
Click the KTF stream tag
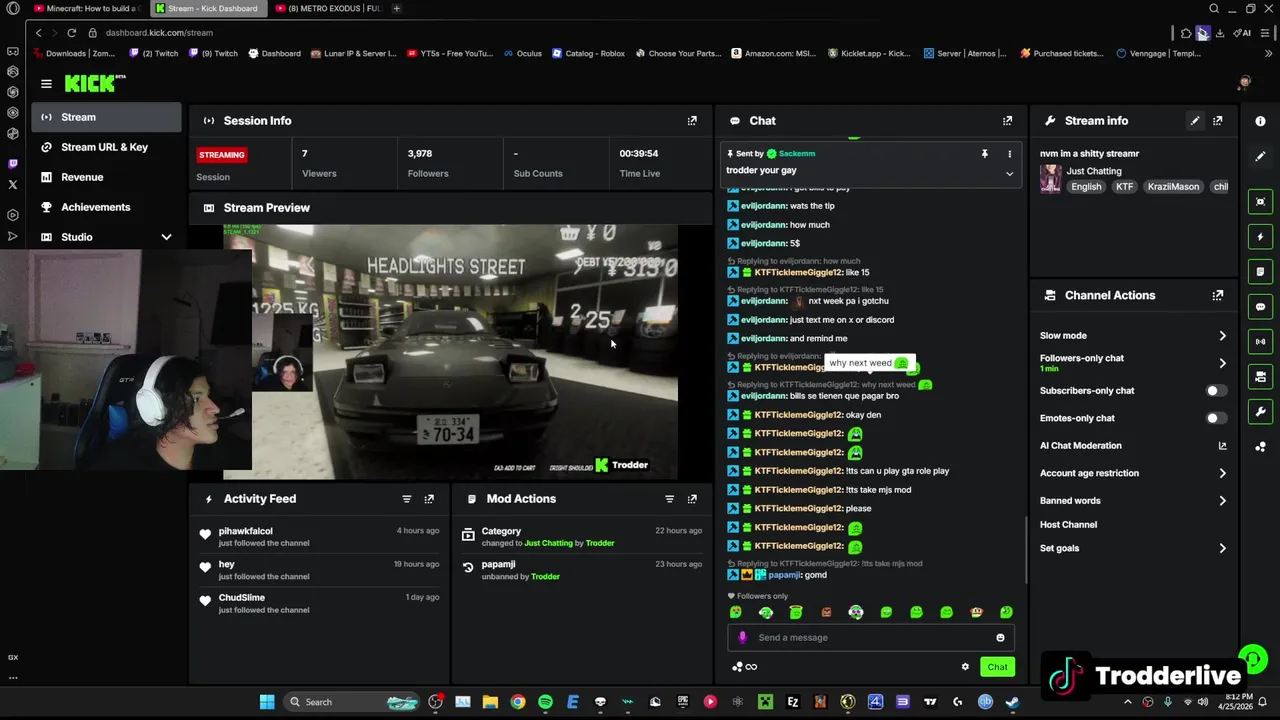tap(1125, 187)
